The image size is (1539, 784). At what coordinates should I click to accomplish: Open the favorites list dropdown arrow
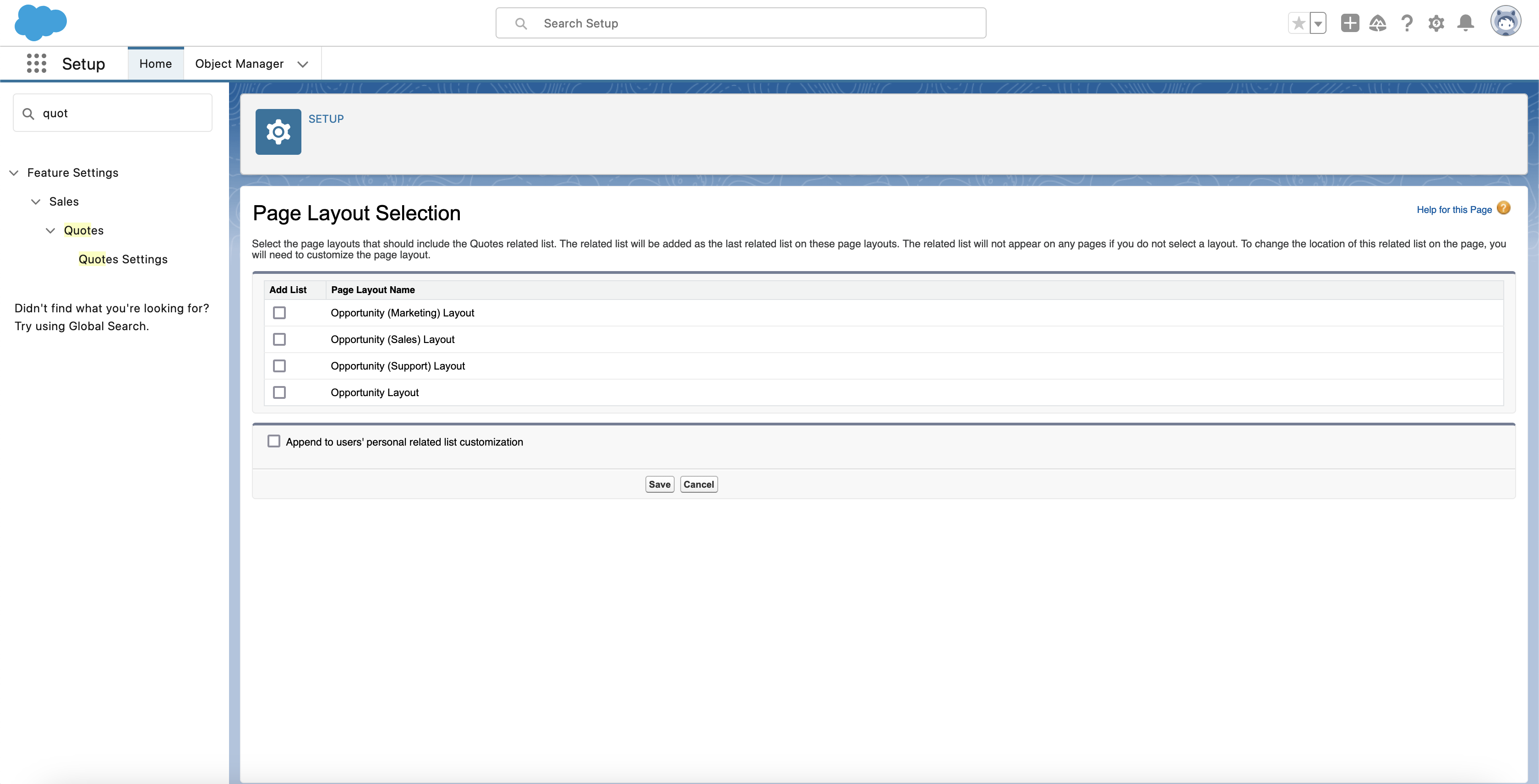tap(1318, 23)
